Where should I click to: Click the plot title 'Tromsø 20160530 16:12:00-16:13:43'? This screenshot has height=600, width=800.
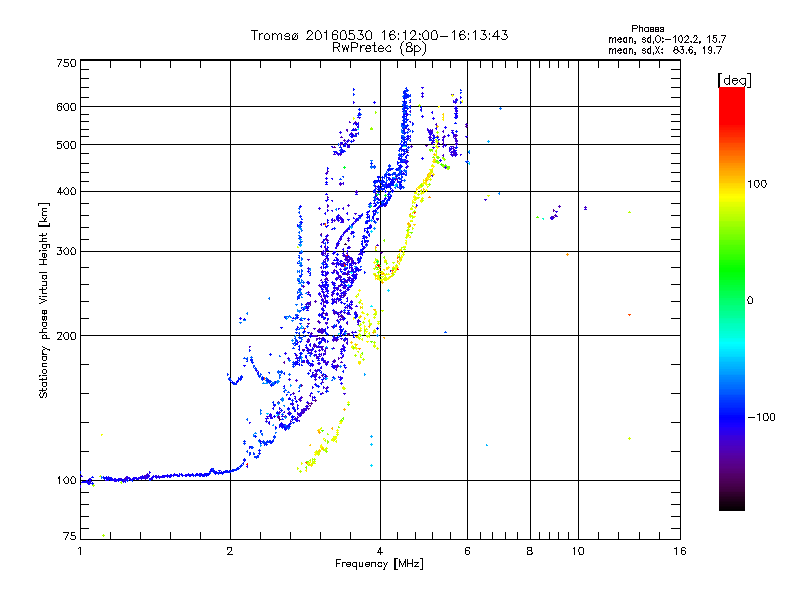[x=379, y=35]
